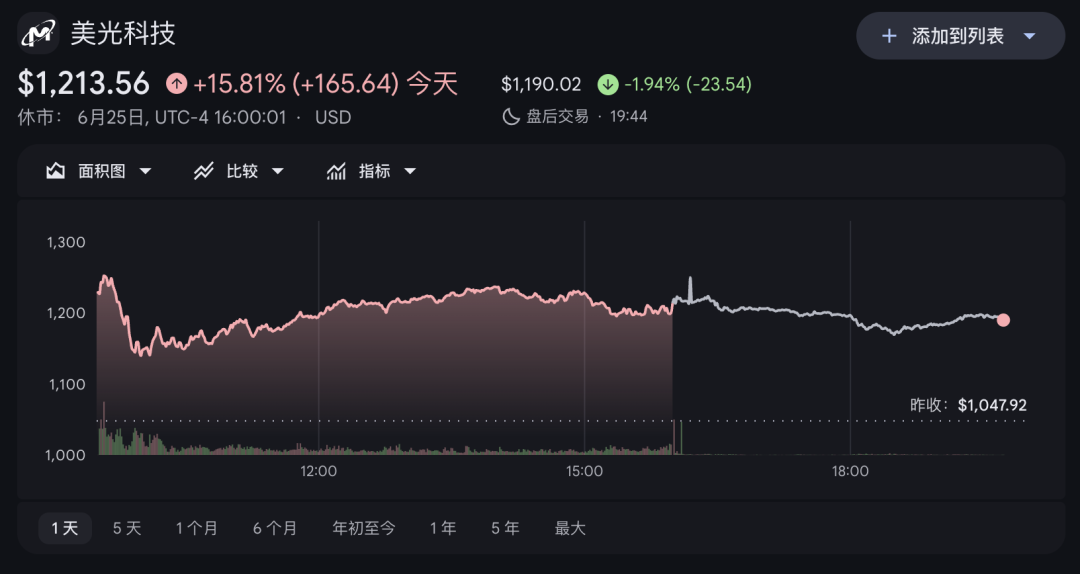Click the indicators bar-chart icon
Image resolution: width=1080 pixels, height=574 pixels.
(x=335, y=171)
